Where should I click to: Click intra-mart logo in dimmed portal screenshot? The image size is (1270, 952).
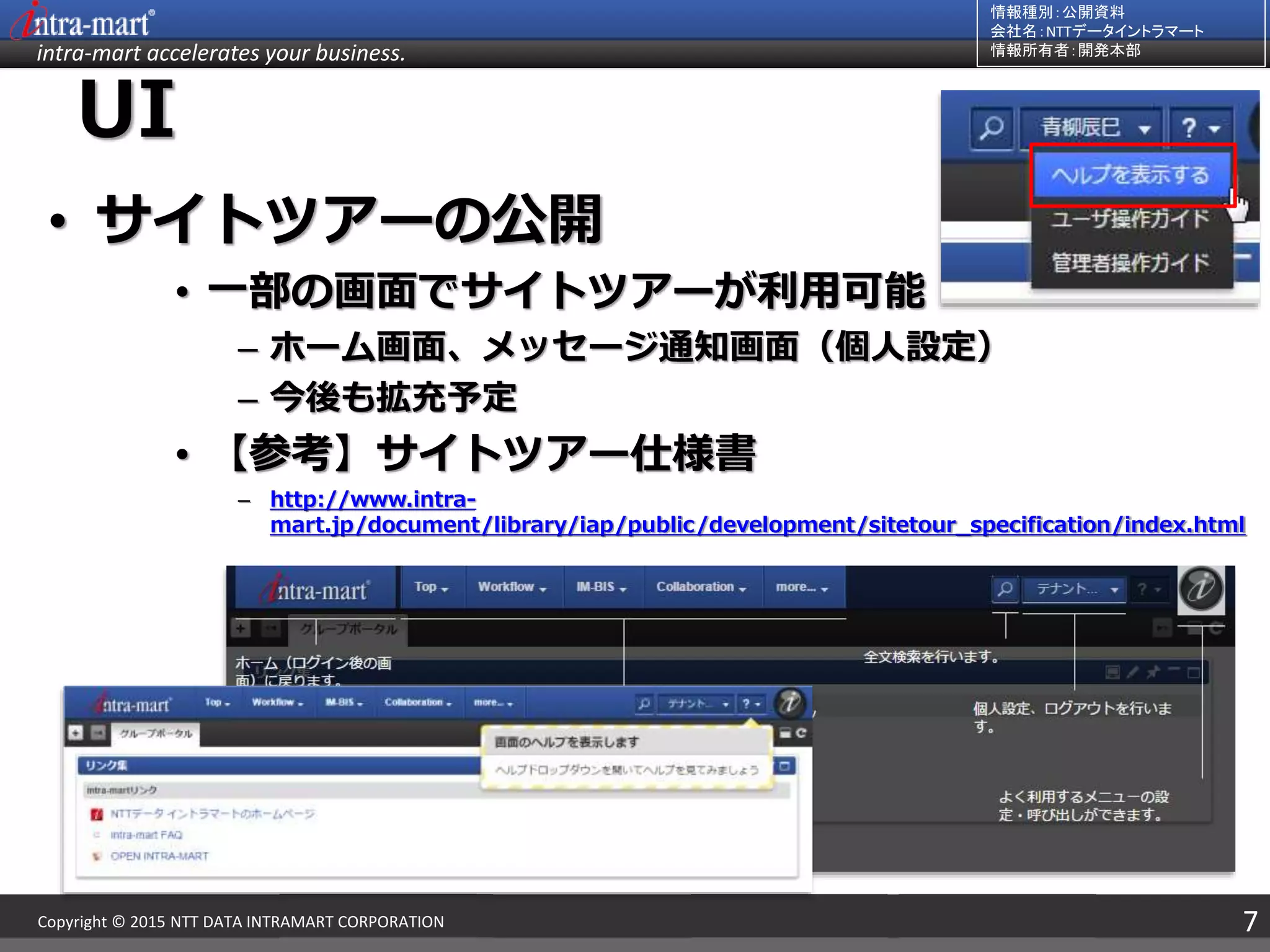pos(316,589)
